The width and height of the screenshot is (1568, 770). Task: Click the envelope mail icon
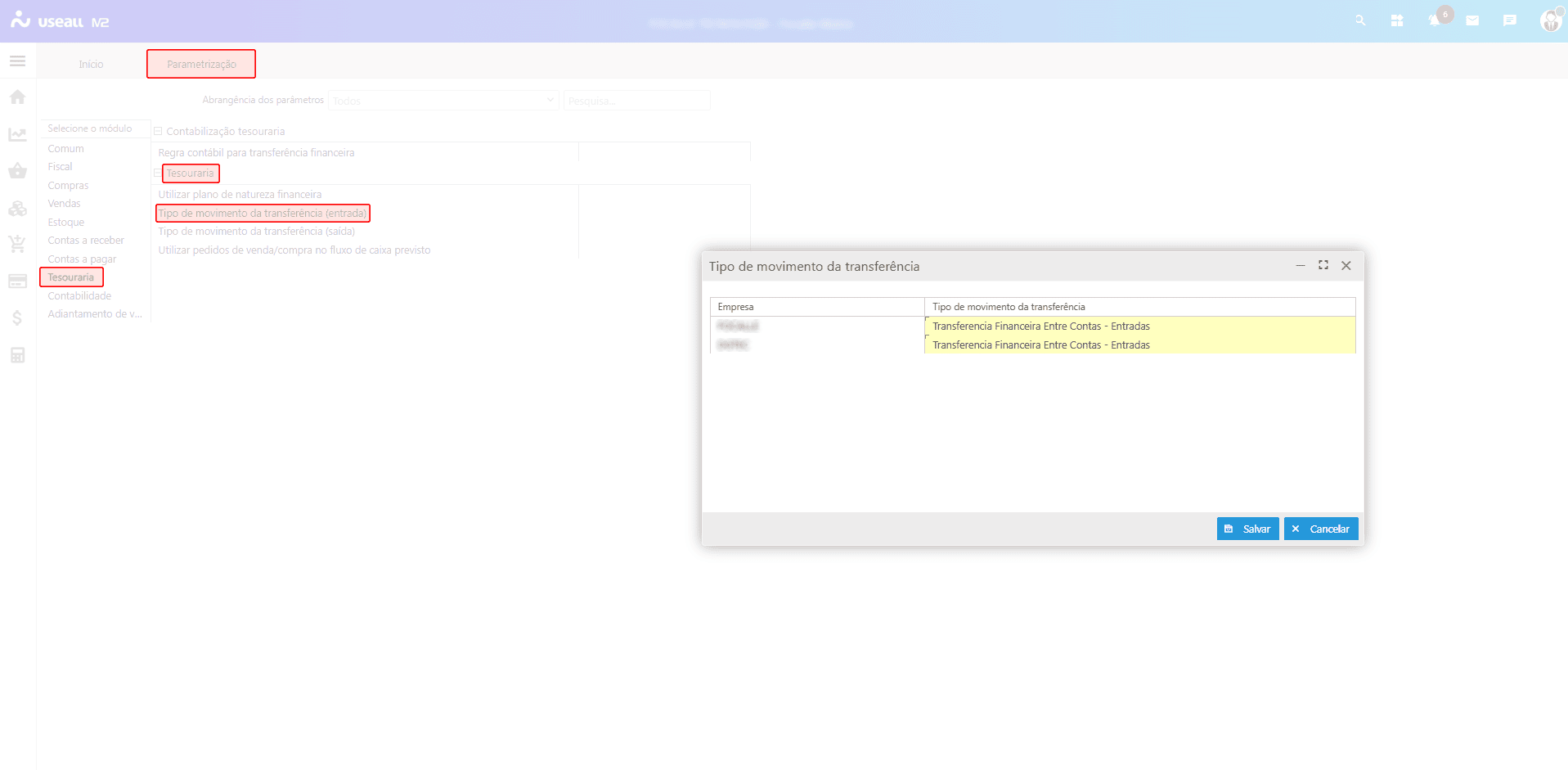tap(1472, 20)
